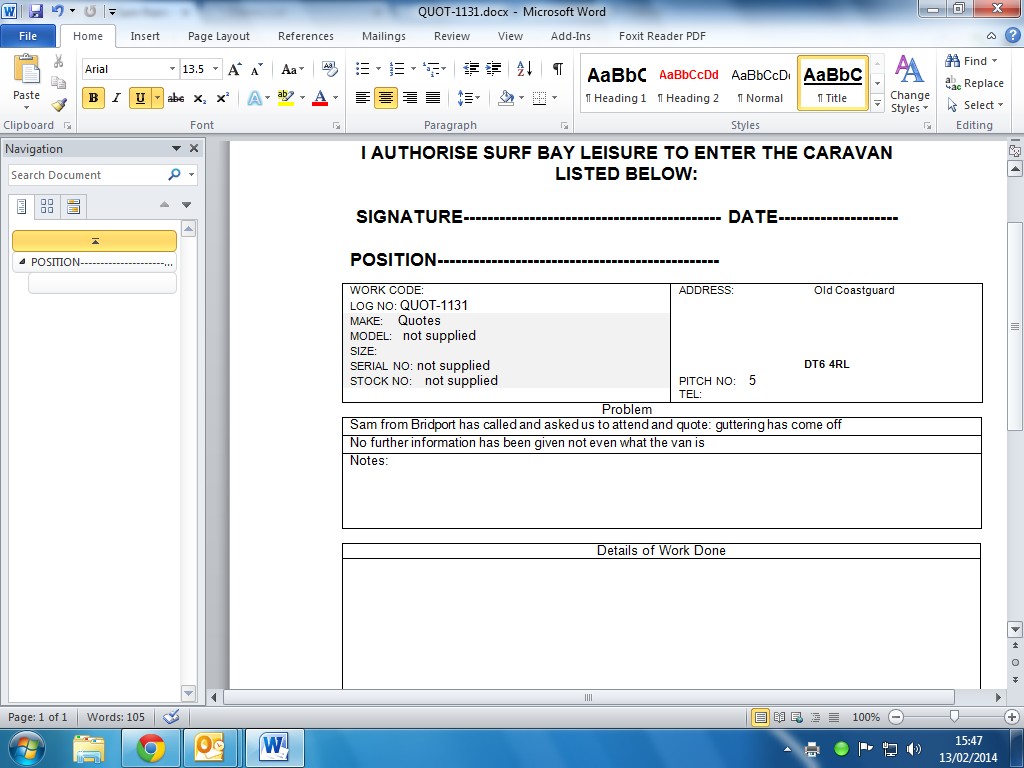Toggle Bold formatting
This screenshot has width=1024, height=768.
point(93,98)
